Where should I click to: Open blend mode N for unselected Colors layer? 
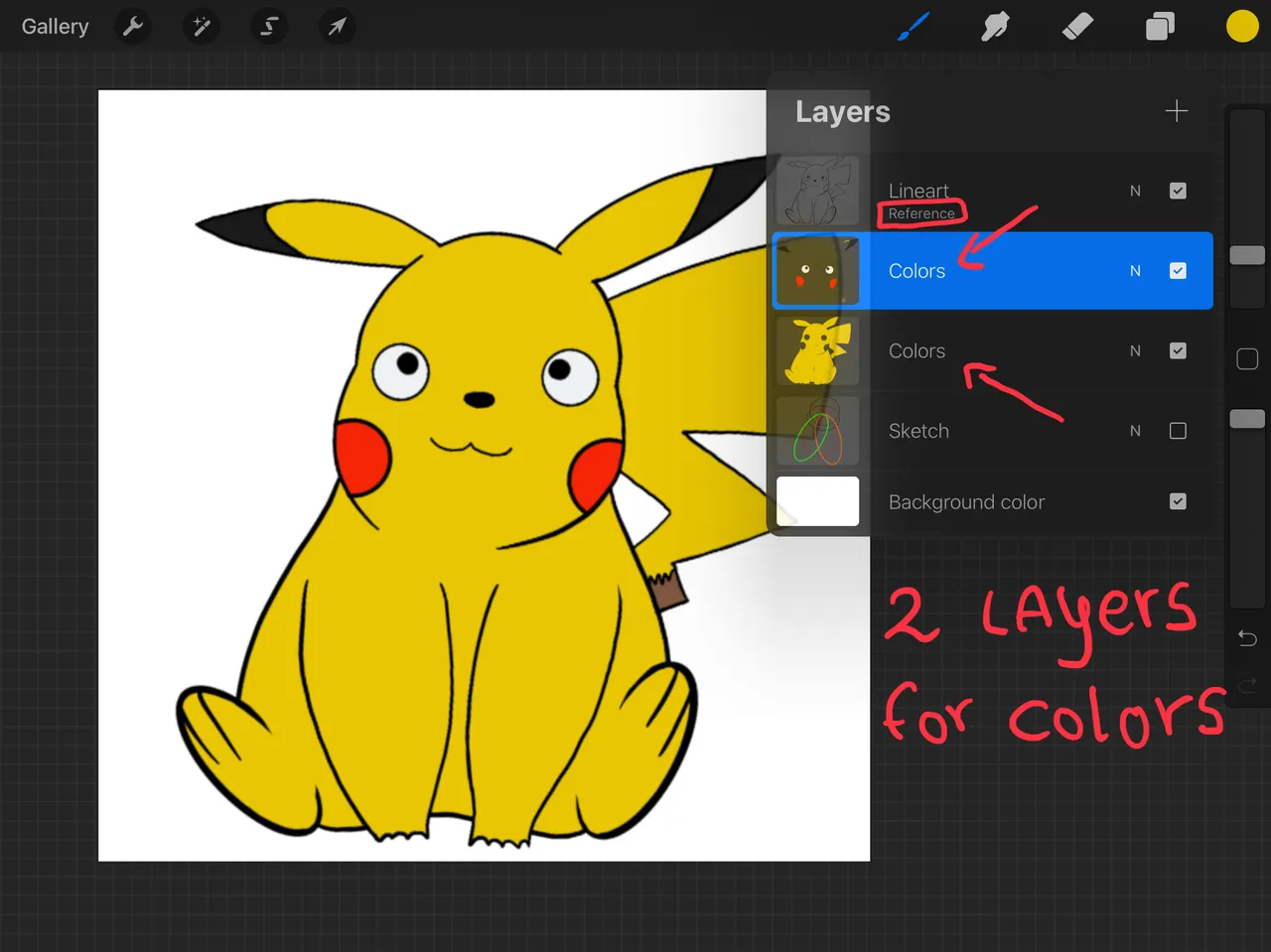point(1135,350)
